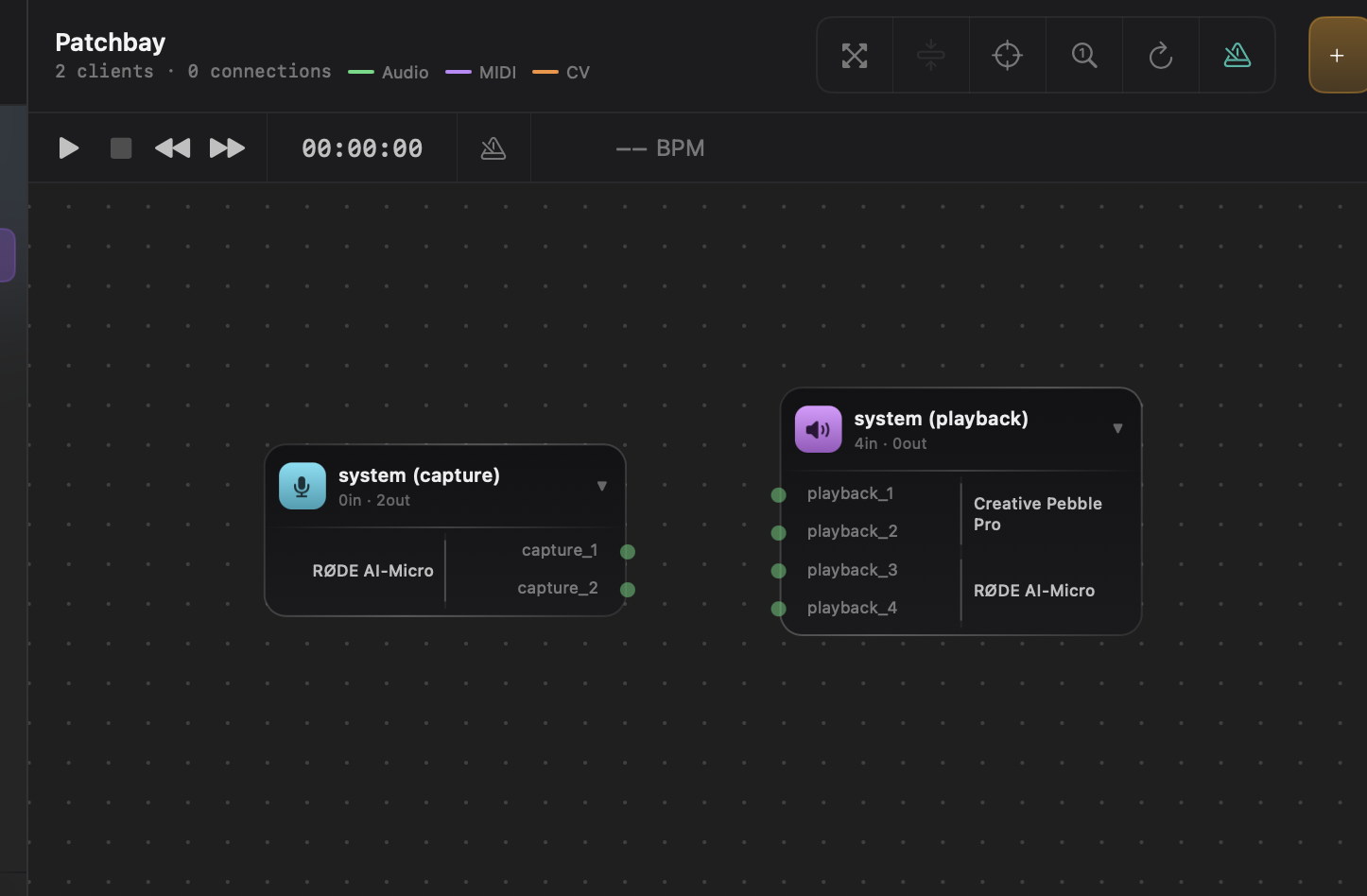
Task: Toggle the MIDI connection filter
Action: tap(480, 72)
